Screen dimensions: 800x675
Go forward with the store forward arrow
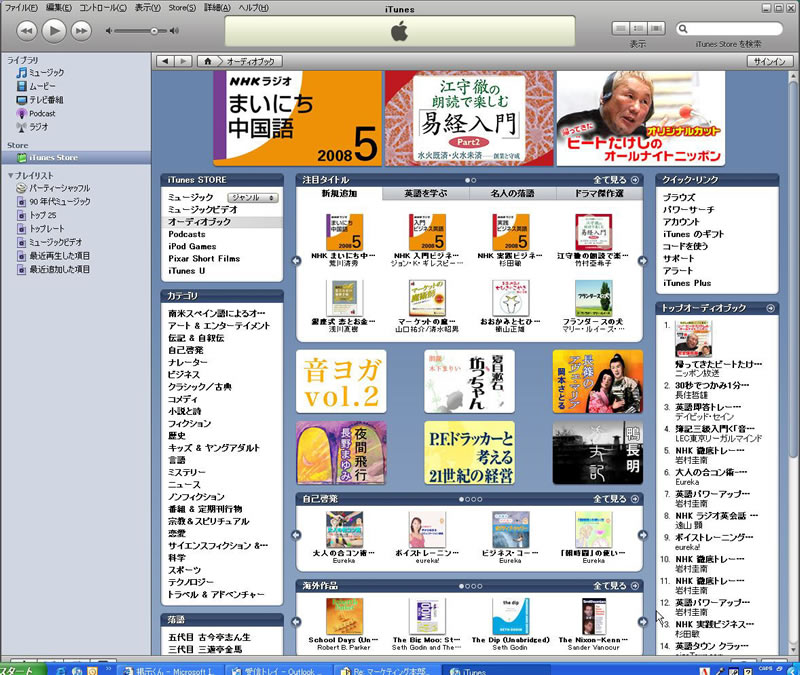183,61
